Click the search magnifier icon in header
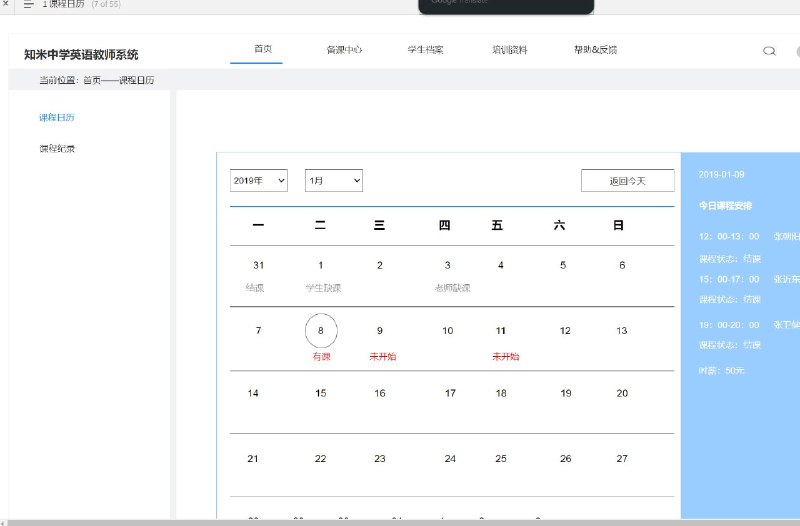This screenshot has width=800, height=526. click(x=769, y=51)
